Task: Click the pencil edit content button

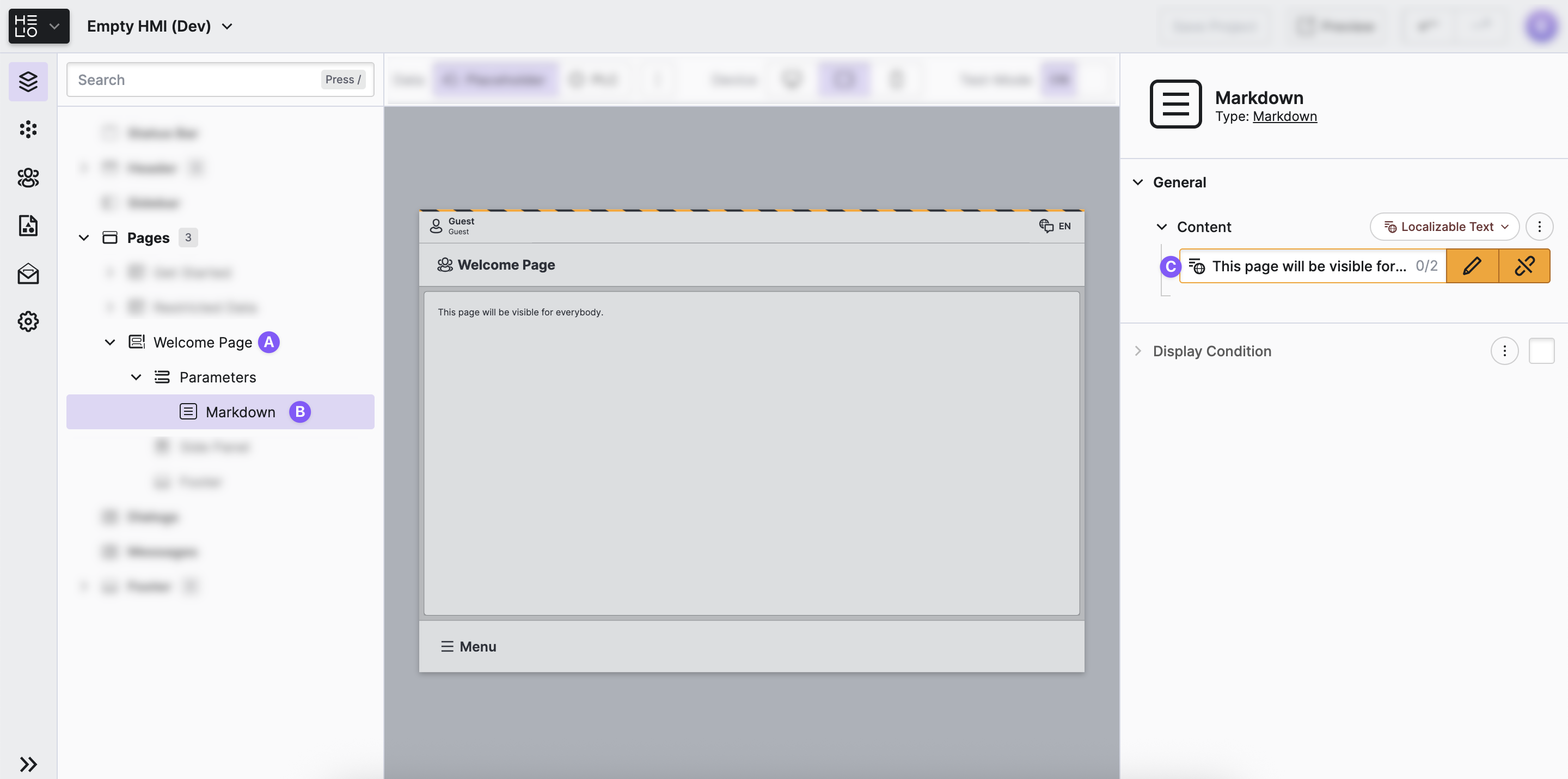Action: pos(1472,266)
